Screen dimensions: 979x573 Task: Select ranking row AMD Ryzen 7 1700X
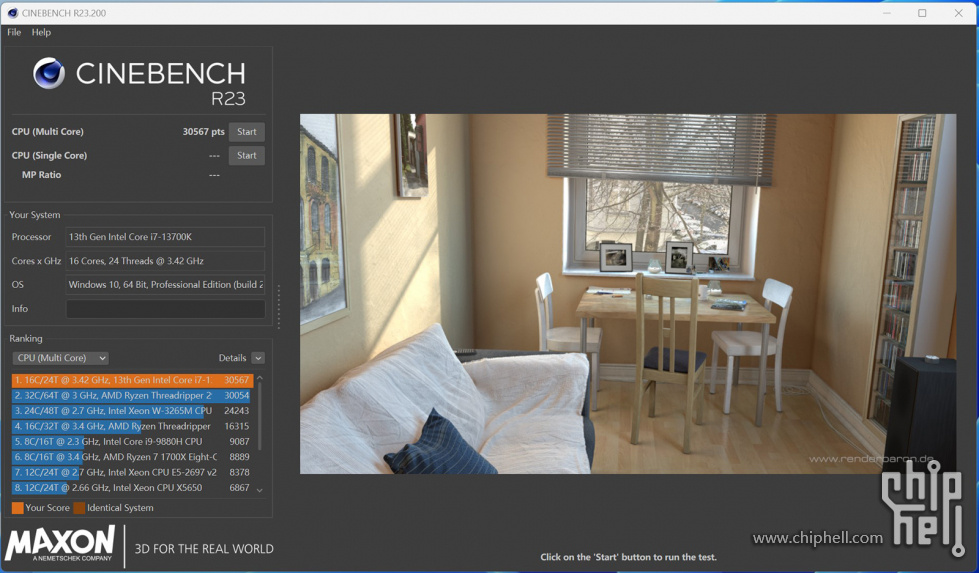pos(132,457)
